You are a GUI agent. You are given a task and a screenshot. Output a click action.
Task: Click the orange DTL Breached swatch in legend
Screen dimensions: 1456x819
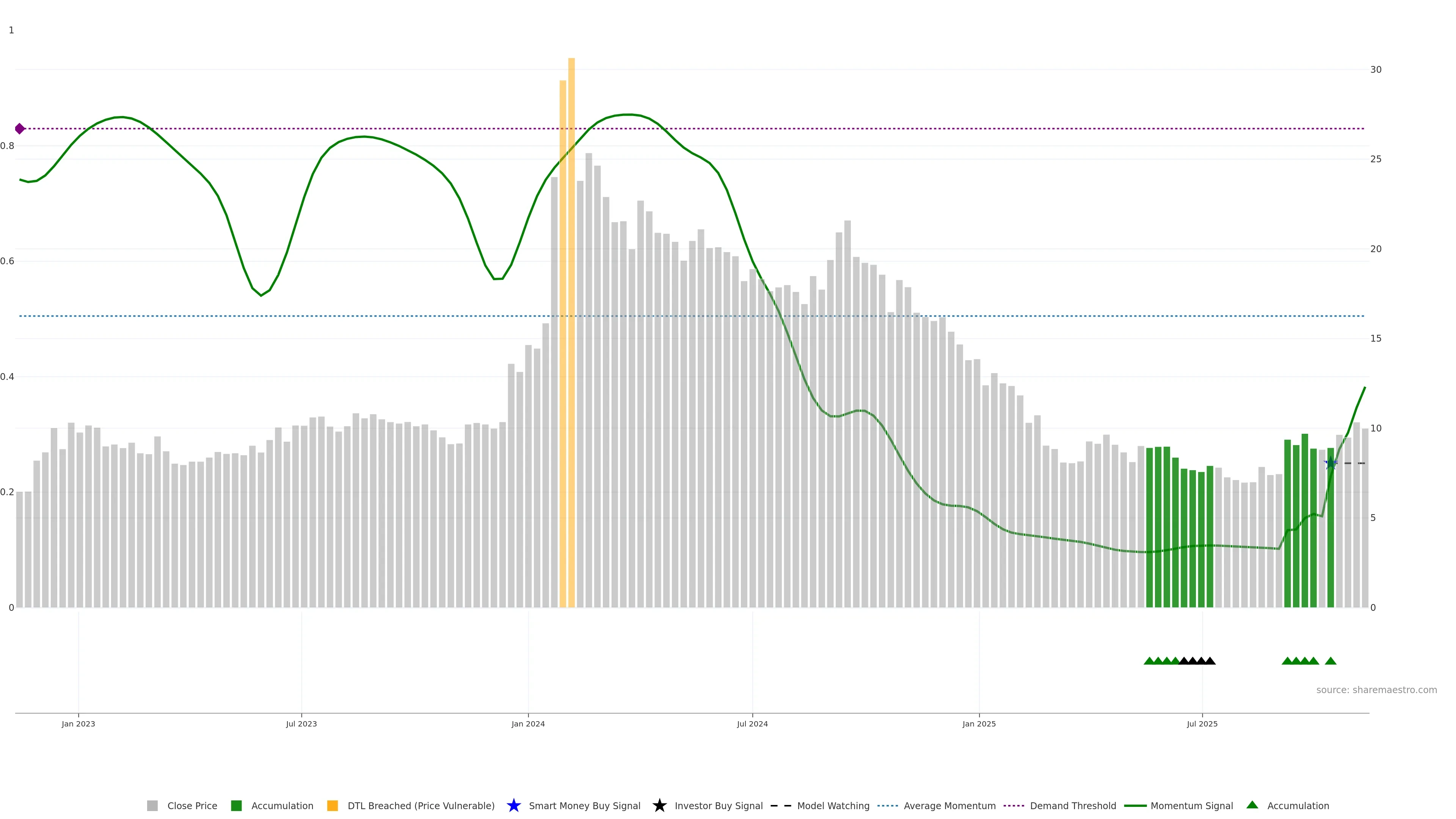(x=333, y=805)
